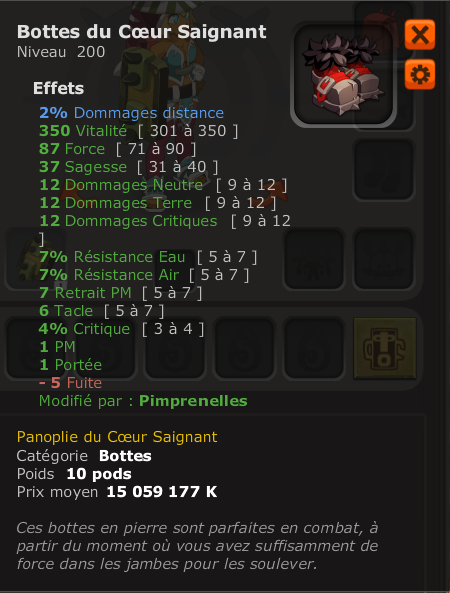Select the yellow tribal mask slot
Viewport: 450px width, 593px height.
(x=385, y=348)
